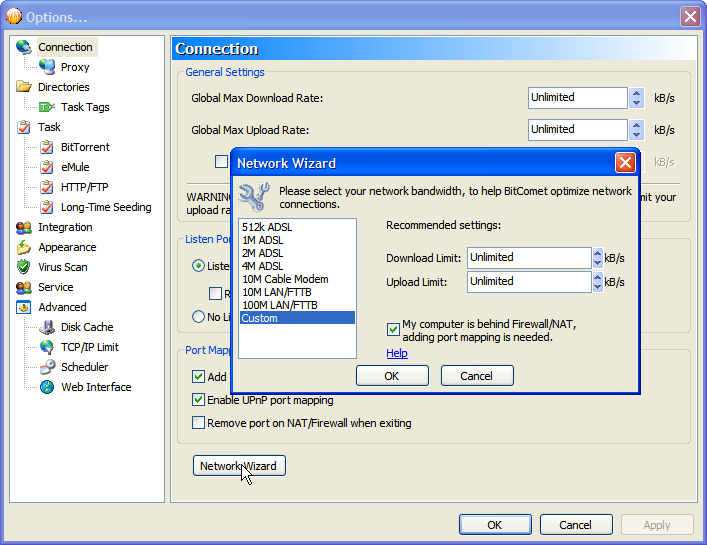
Task: Decrease the wizard Download Limit value
Action: pos(597,262)
